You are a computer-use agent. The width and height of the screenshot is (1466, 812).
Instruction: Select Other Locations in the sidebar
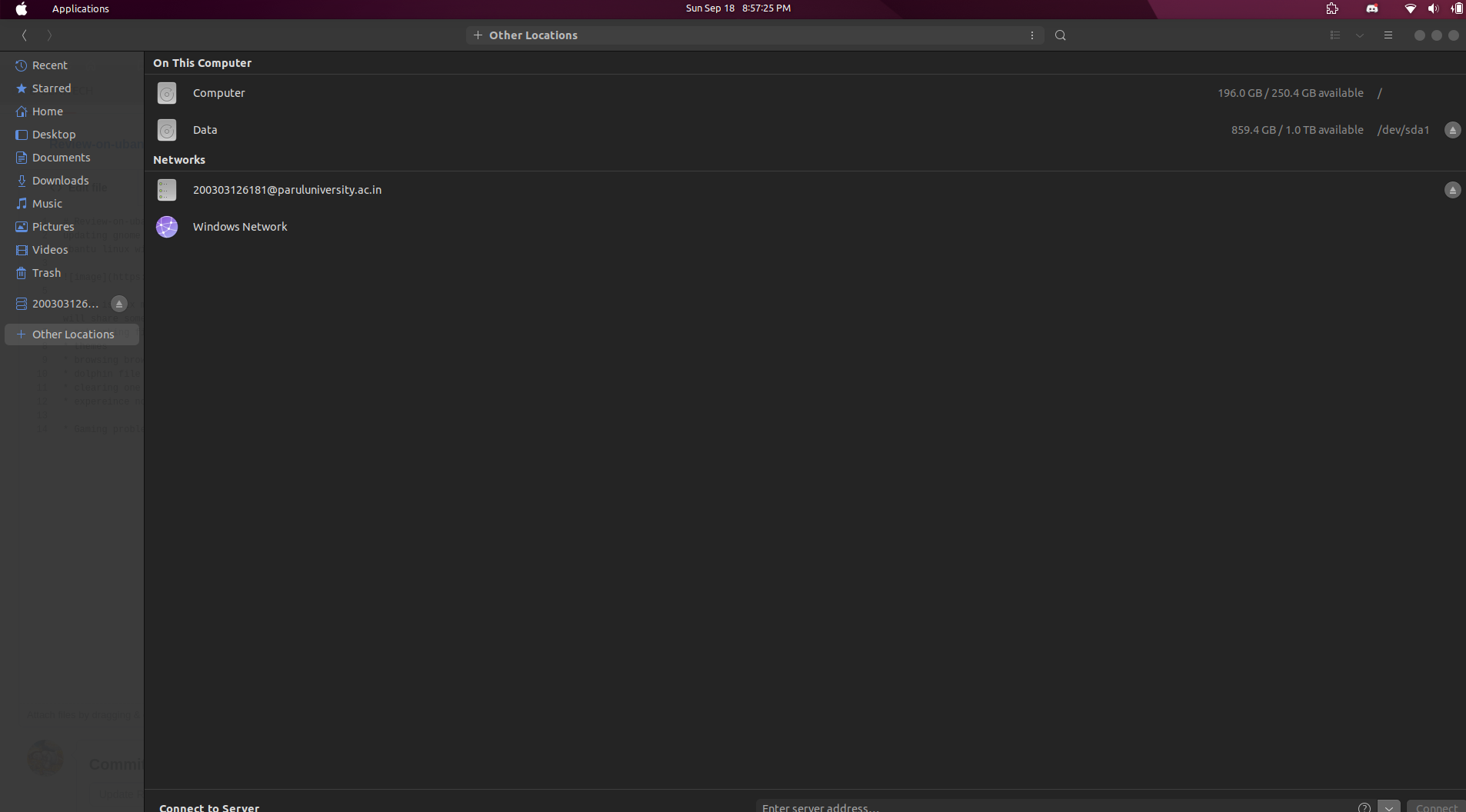coord(73,334)
